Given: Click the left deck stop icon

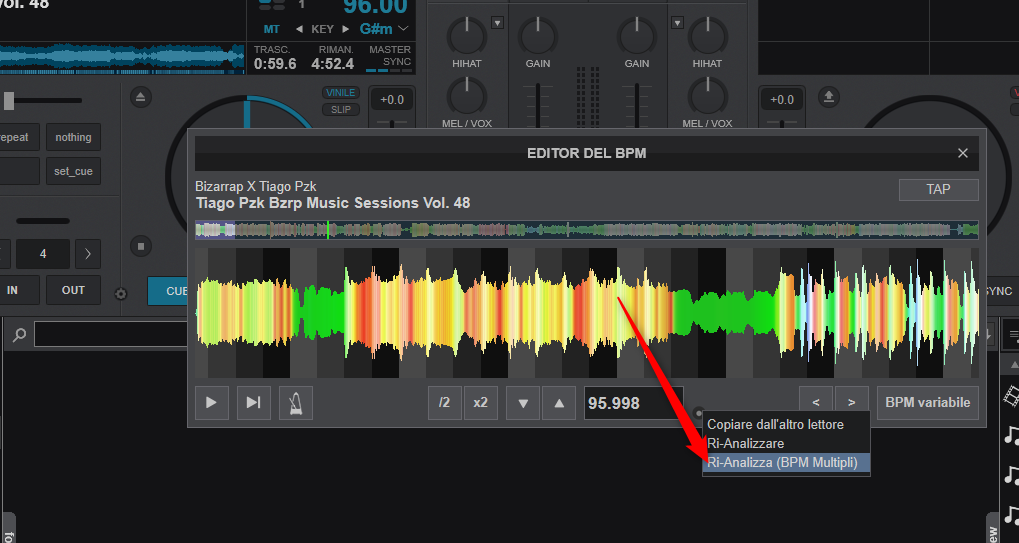Looking at the screenshot, I should (x=140, y=246).
